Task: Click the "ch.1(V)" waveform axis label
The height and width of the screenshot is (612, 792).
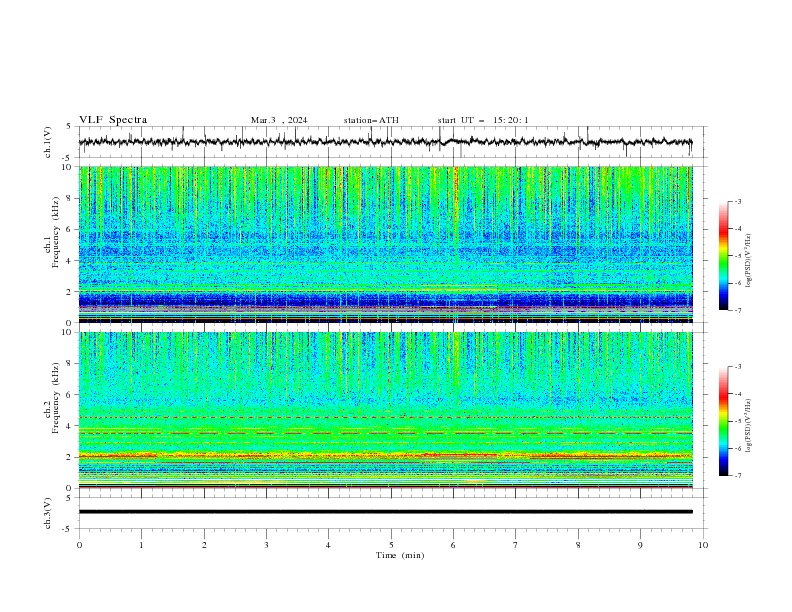Action: pos(48,142)
